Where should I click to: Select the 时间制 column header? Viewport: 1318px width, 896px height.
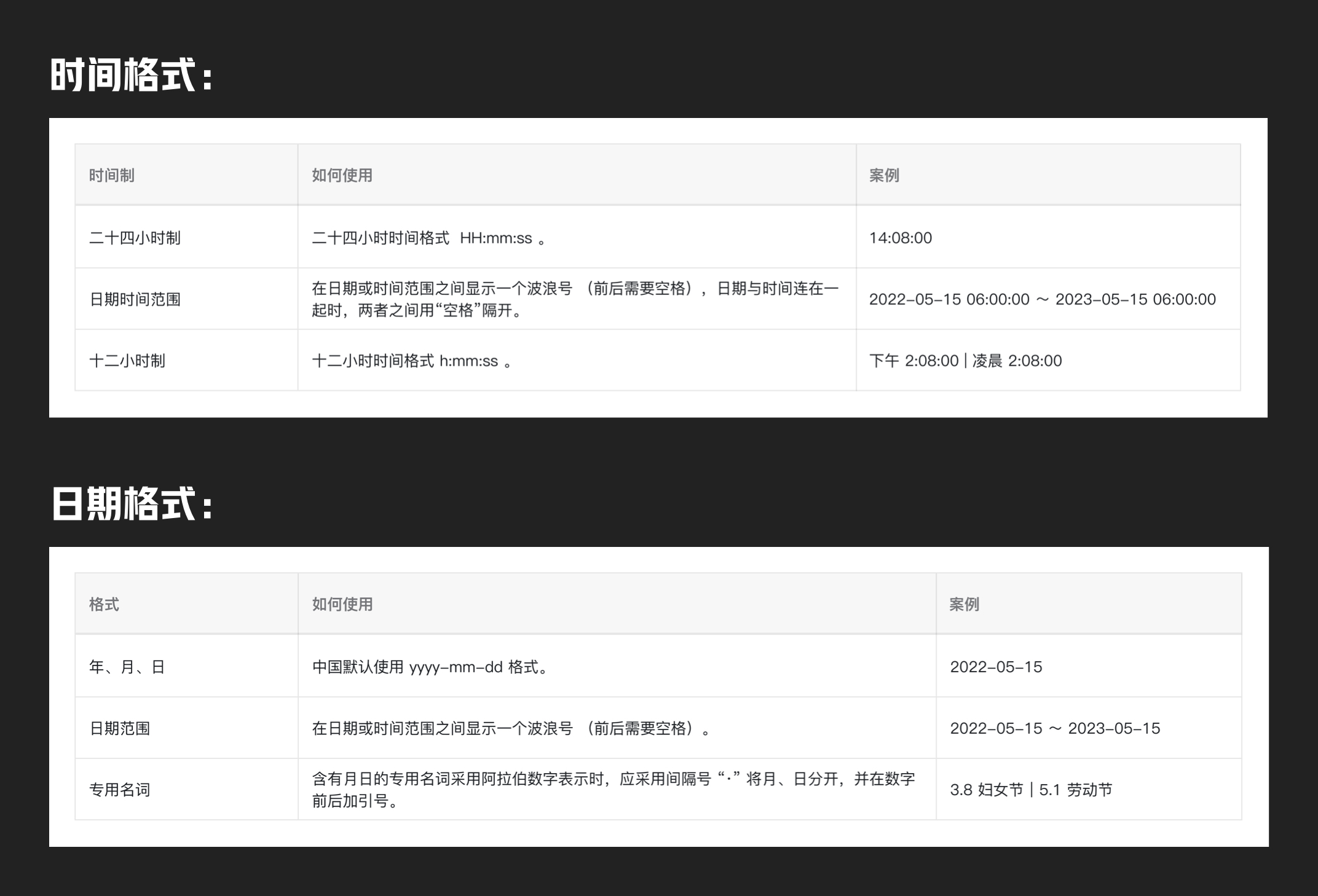(x=112, y=175)
